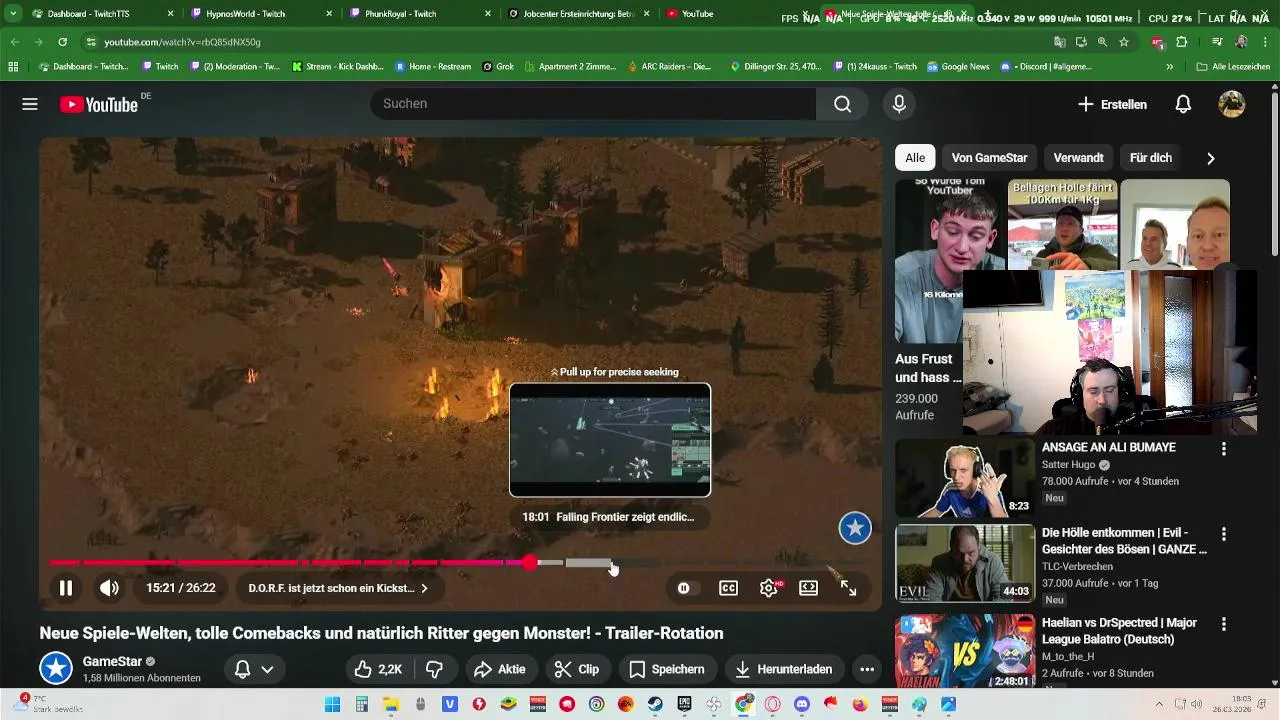1280x720 pixels.
Task: Open the 'Haelian vs DrSpectred' video thumbnail
Action: (965, 650)
